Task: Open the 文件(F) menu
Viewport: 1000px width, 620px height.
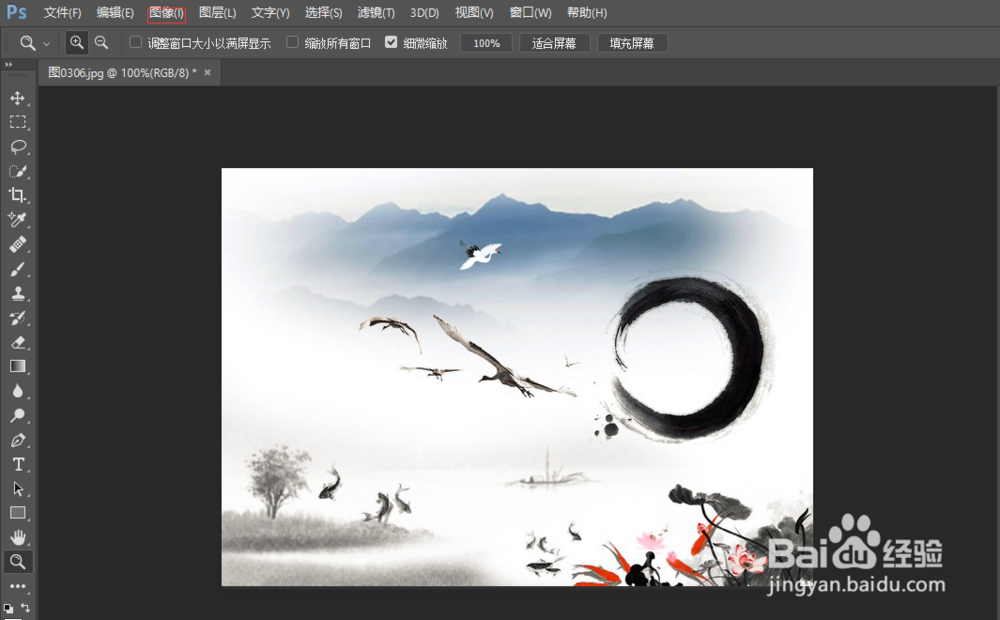Action: 62,13
